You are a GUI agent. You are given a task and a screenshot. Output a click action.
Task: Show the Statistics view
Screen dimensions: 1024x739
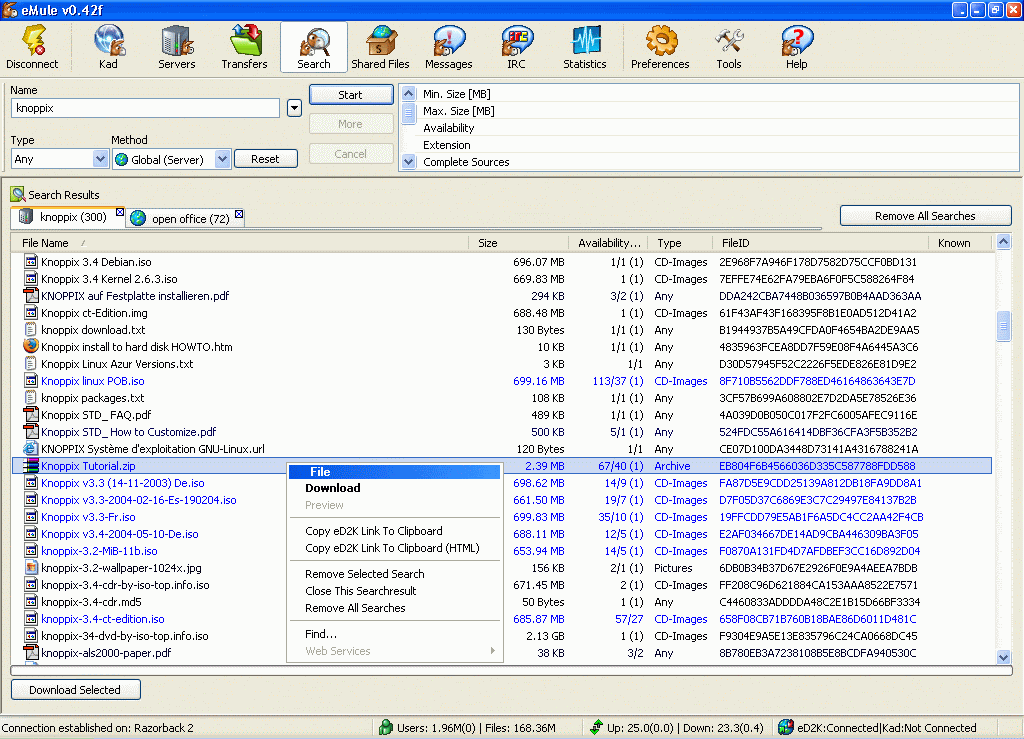pos(585,47)
